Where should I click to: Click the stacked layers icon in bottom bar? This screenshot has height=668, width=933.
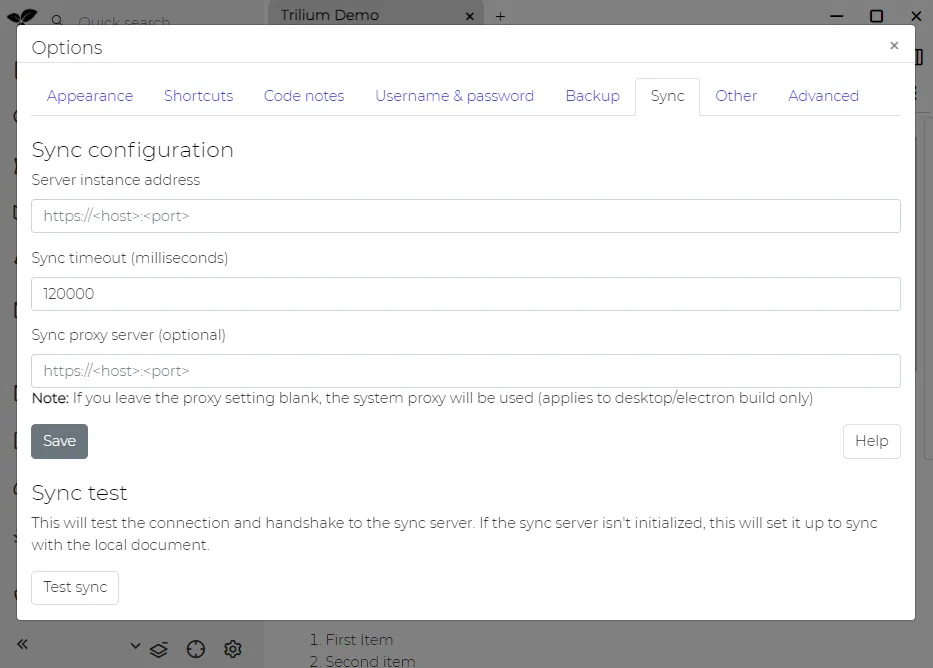[x=159, y=649]
